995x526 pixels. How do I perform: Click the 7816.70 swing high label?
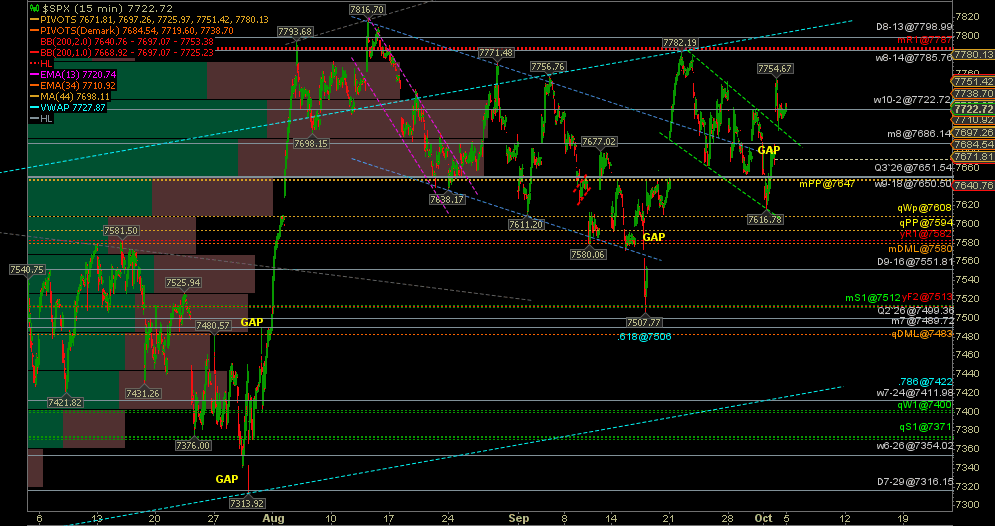coord(367,10)
